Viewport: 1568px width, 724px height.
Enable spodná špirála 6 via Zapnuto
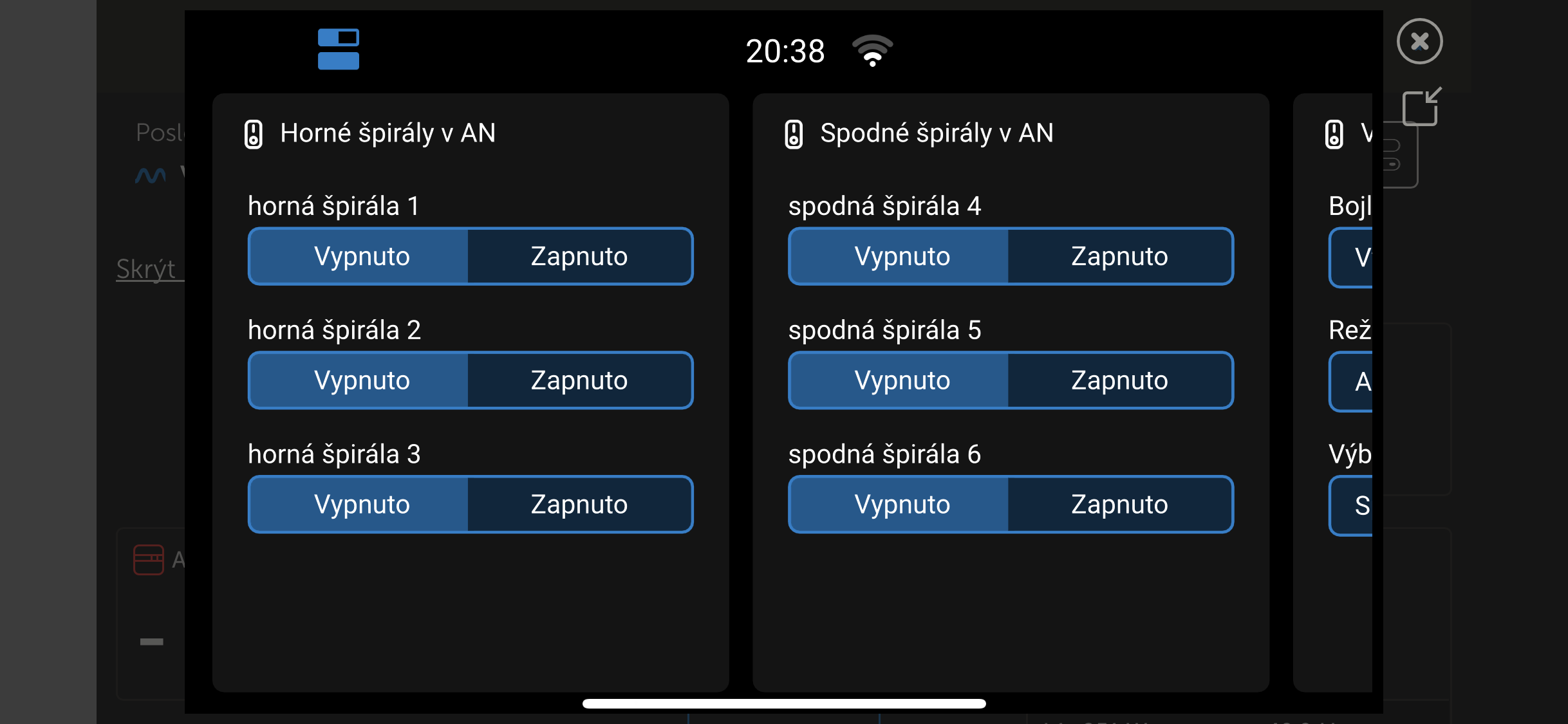[1119, 505]
